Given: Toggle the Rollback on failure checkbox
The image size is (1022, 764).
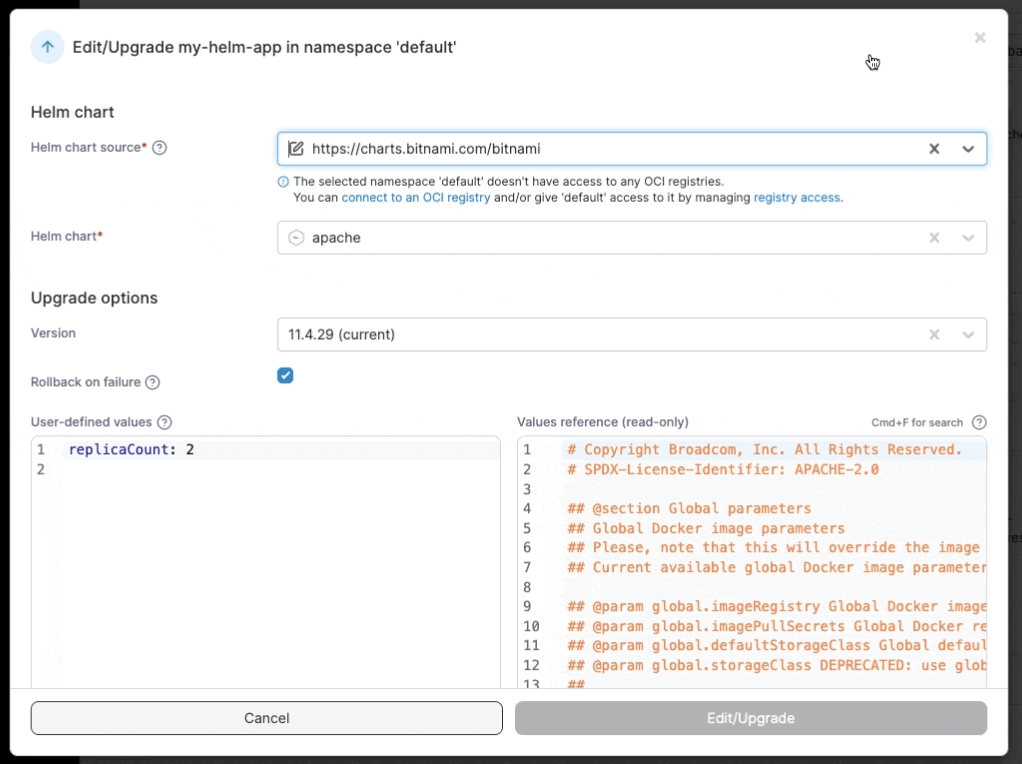Looking at the screenshot, I should point(285,376).
